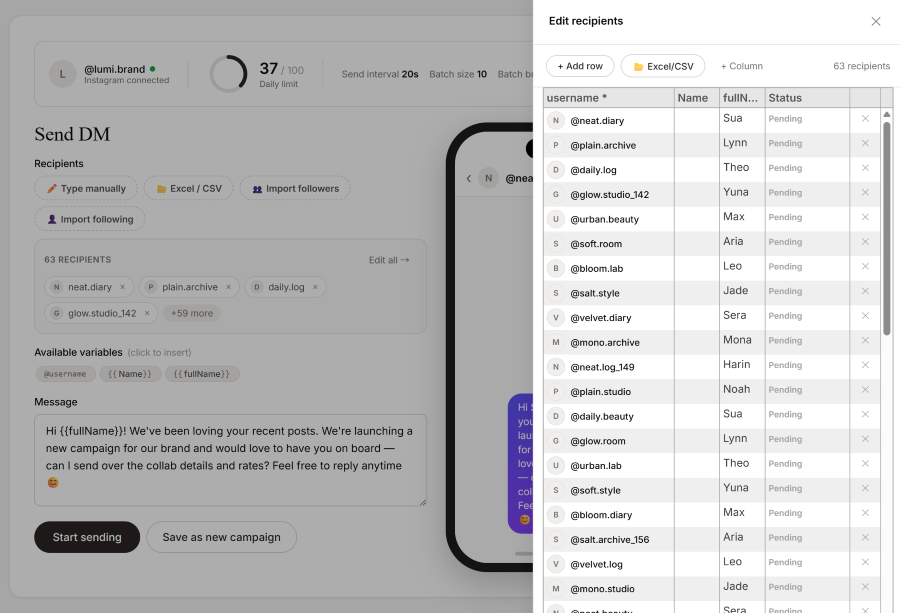Choose Import following option
Viewport: 900px width, 613px height.
coord(90,219)
